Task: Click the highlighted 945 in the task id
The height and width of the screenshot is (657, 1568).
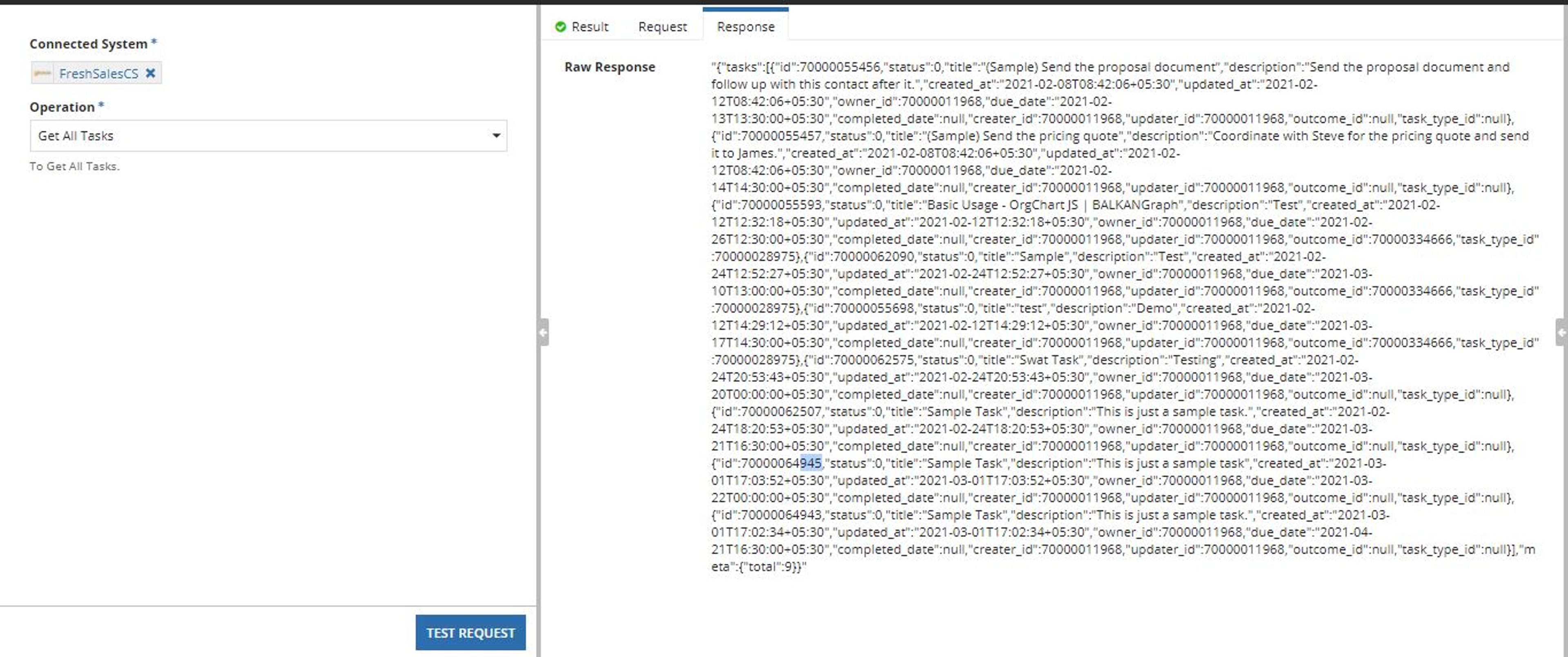Action: 810,463
